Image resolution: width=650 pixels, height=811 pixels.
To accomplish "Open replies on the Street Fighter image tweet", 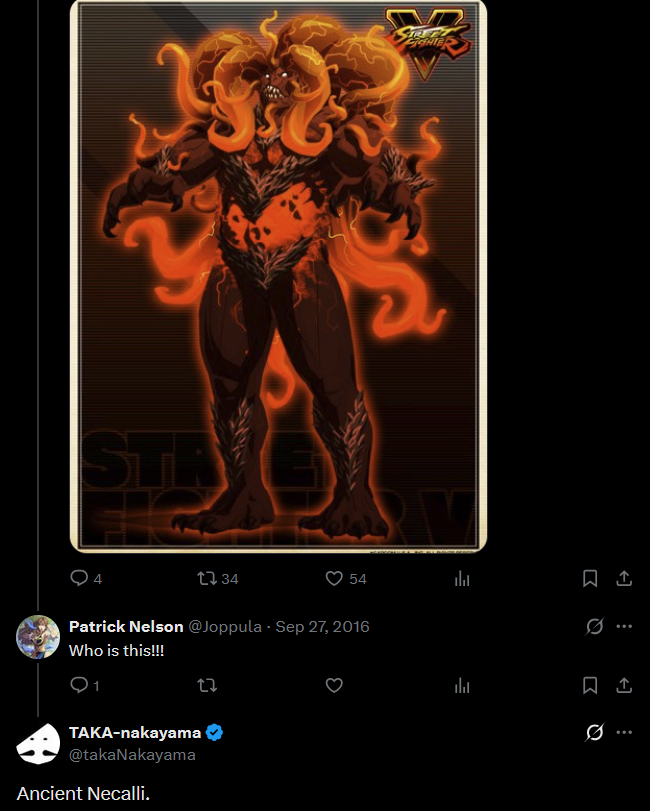I will click(x=86, y=578).
